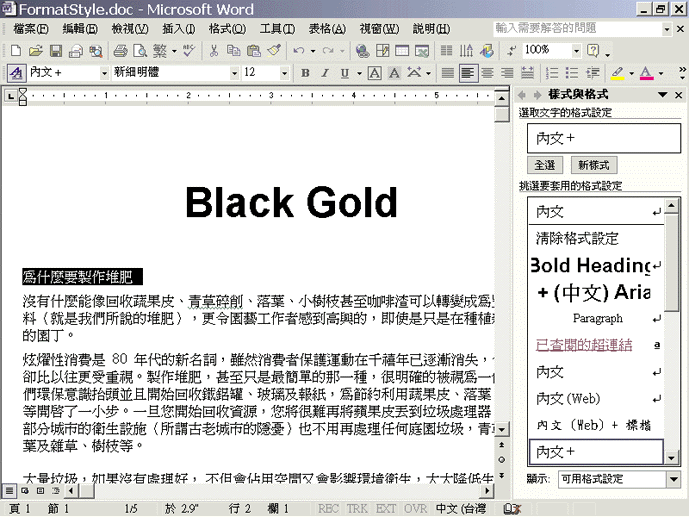
Task: Click the 全選 button
Action: [x=545, y=165]
